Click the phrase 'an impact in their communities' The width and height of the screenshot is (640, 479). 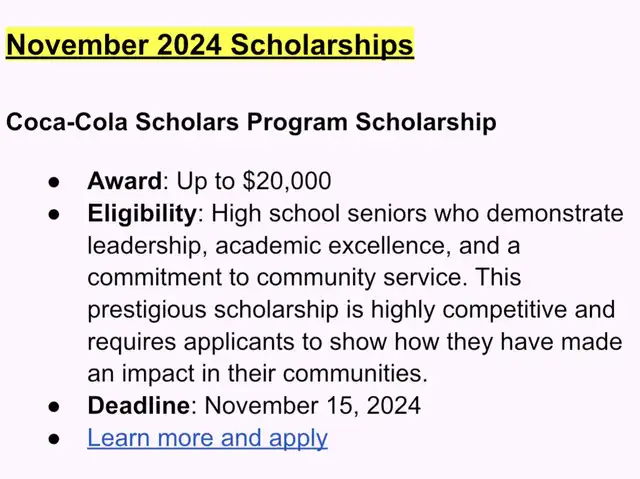[256, 373]
